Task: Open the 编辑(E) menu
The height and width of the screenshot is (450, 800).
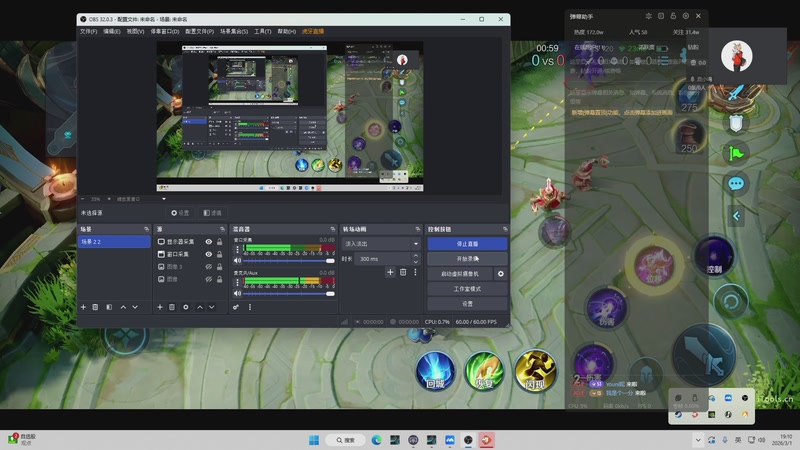Action: pyautogui.click(x=112, y=32)
